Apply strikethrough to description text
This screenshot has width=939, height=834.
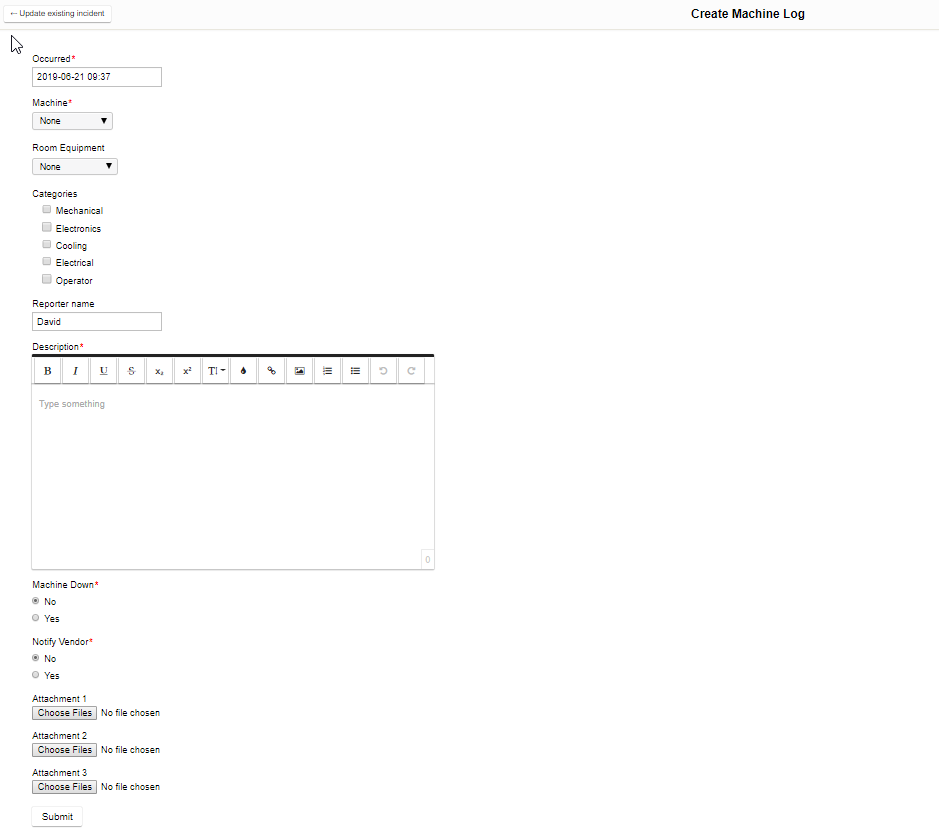pos(131,370)
